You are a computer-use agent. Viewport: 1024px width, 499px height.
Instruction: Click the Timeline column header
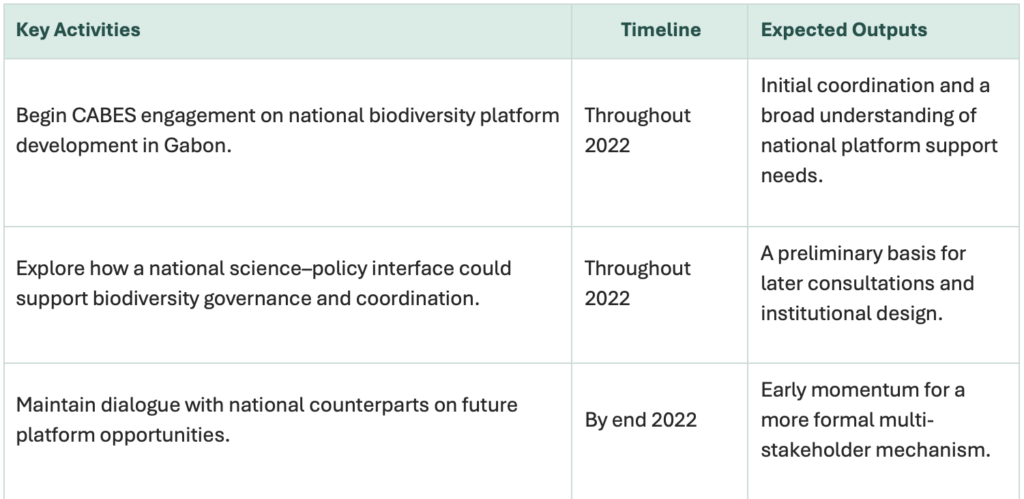[660, 30]
